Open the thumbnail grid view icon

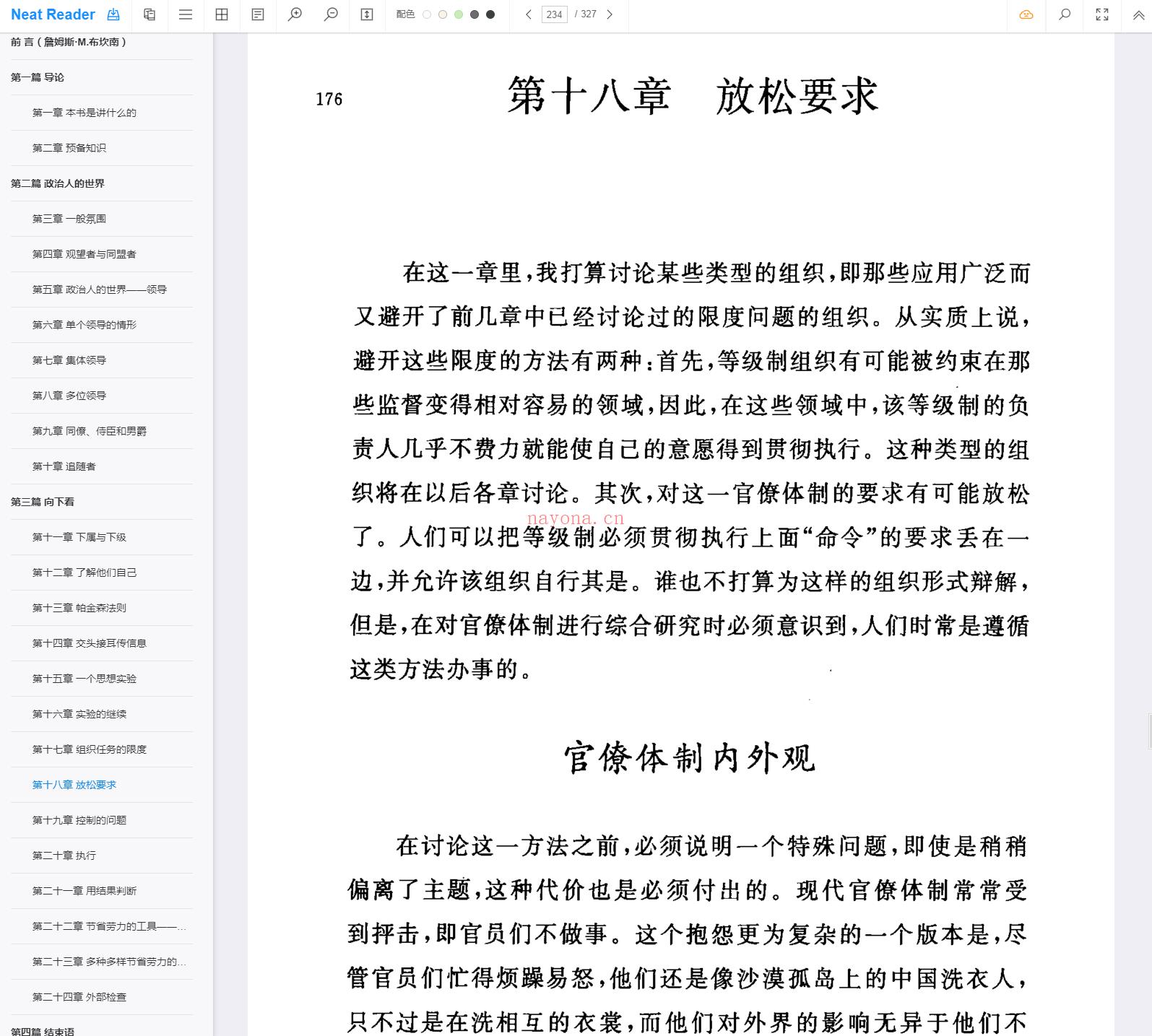click(222, 14)
